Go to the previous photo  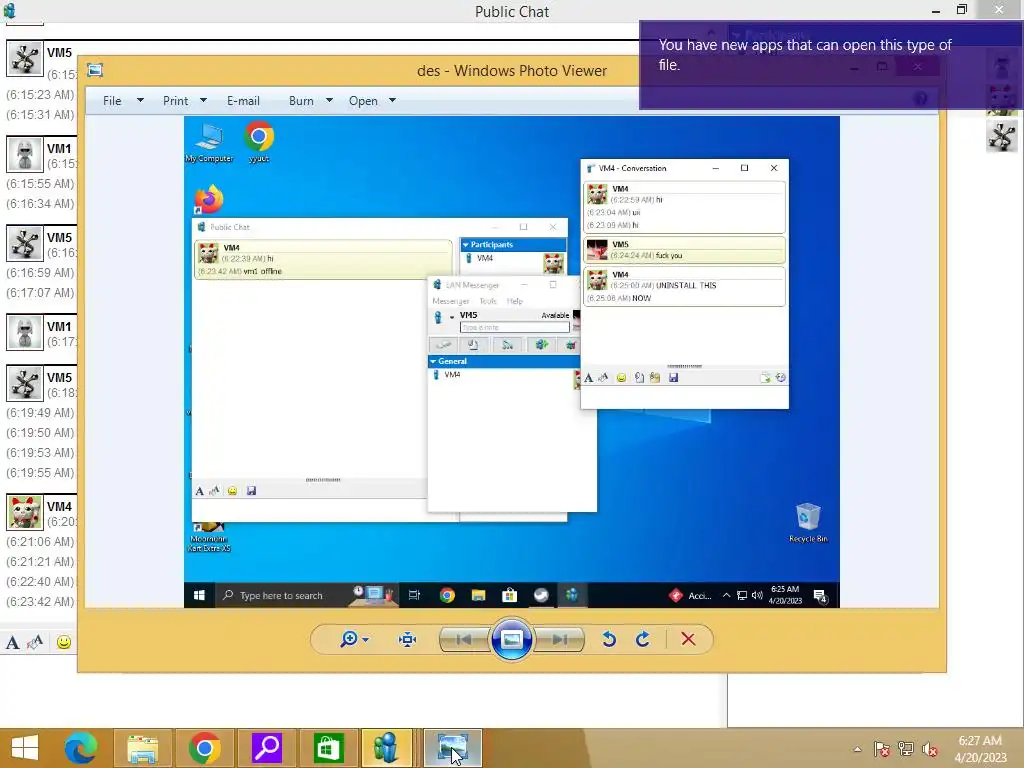(x=464, y=639)
